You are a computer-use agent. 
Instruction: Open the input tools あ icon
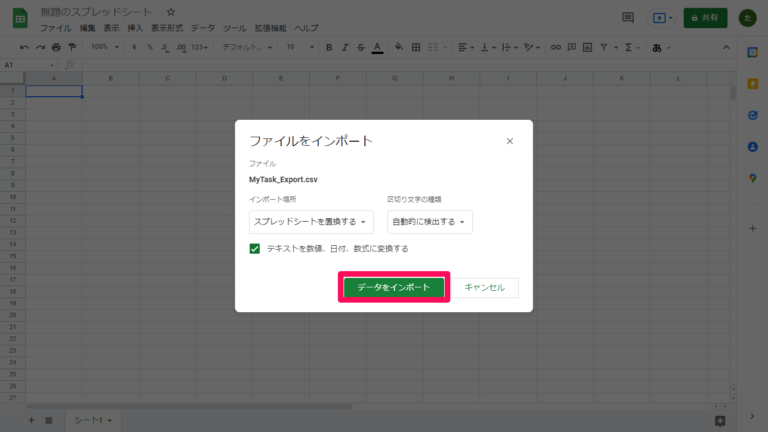click(x=657, y=48)
